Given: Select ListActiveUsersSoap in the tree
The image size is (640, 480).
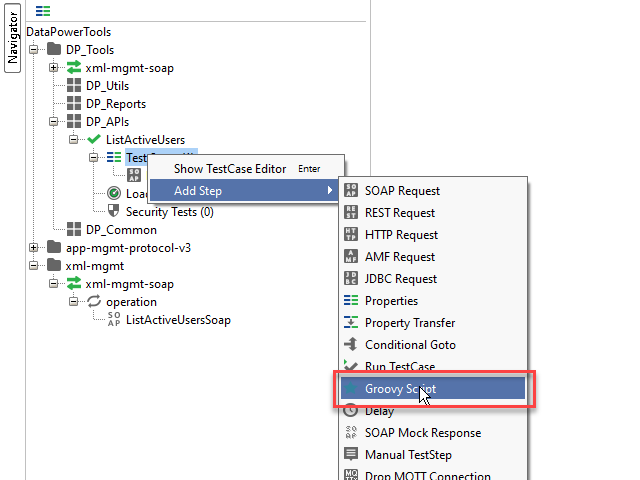Looking at the screenshot, I should (171, 320).
